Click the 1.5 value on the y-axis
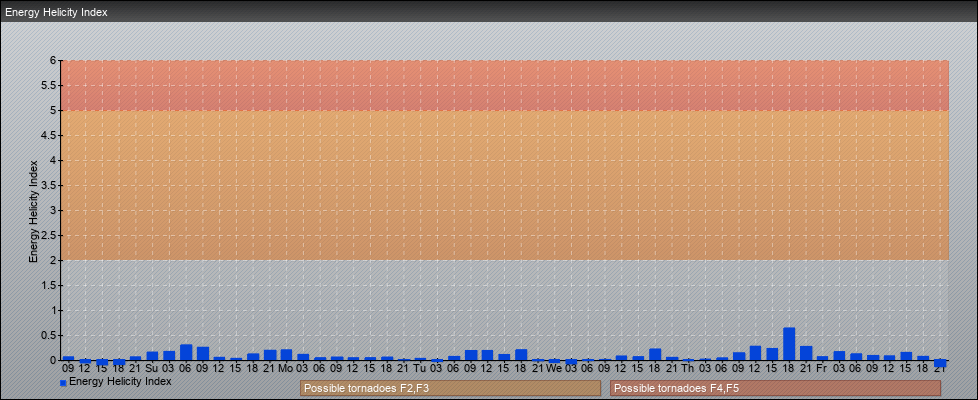The image size is (978, 400). tap(50, 285)
